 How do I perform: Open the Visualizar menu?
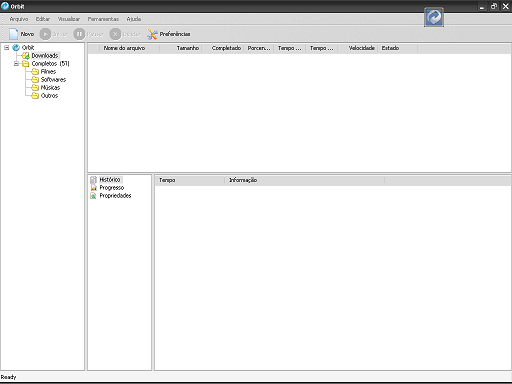(x=69, y=19)
